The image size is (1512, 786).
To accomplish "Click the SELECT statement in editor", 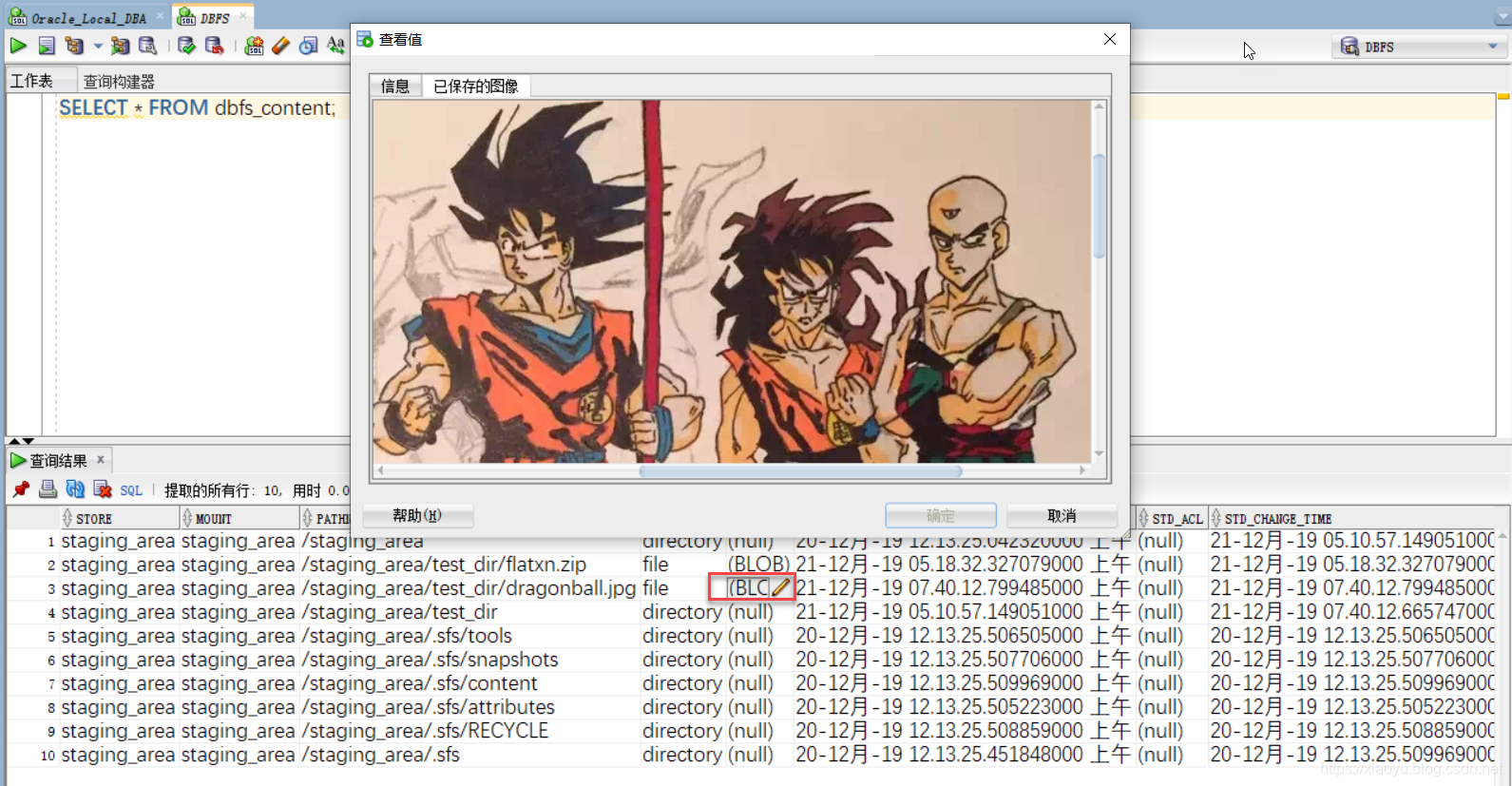I will tap(198, 107).
